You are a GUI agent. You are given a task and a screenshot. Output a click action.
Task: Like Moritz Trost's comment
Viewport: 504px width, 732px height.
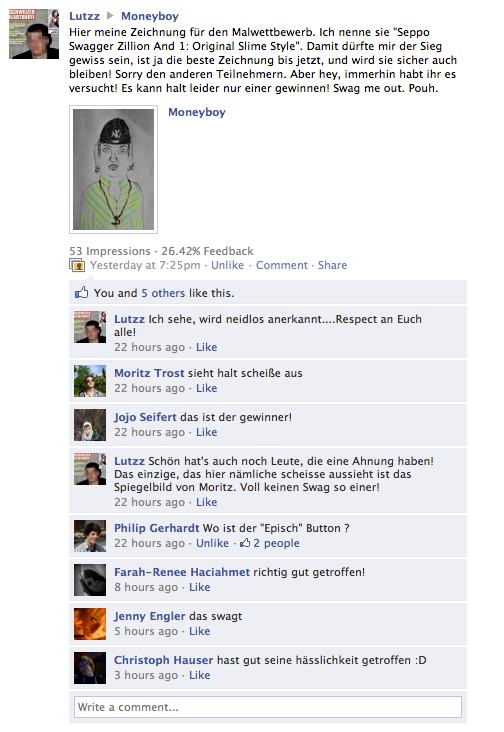(206, 388)
